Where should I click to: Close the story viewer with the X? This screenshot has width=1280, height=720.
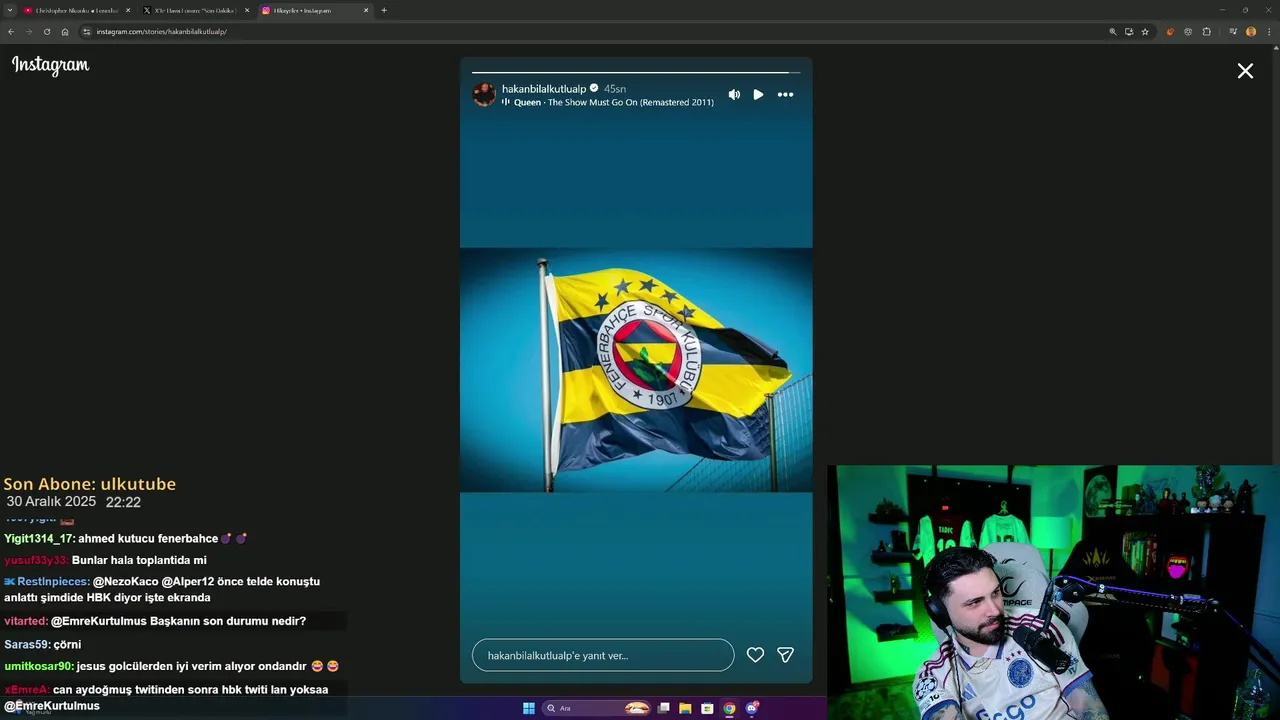[1245, 71]
